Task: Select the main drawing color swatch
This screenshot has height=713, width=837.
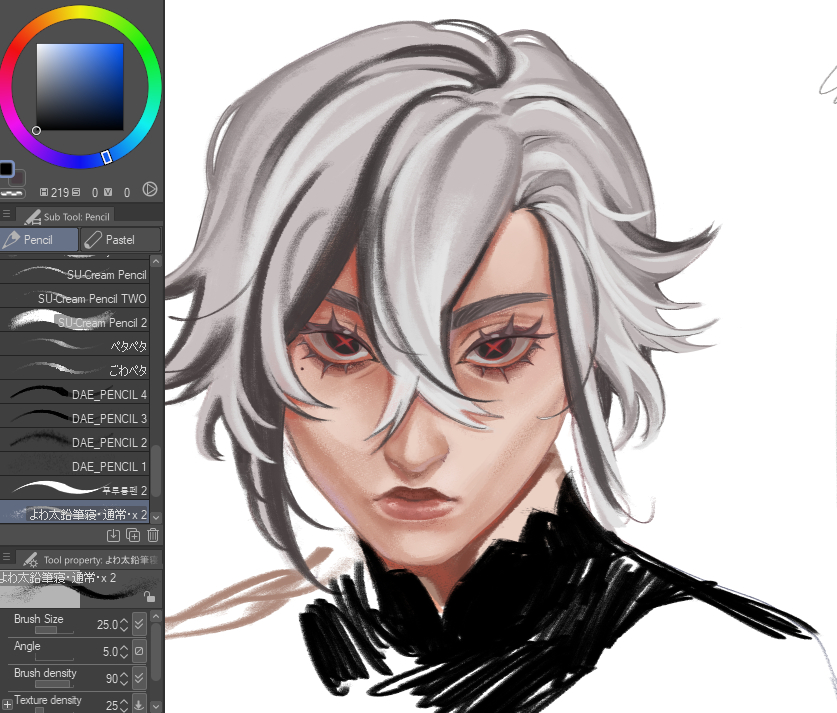Action: 7,169
